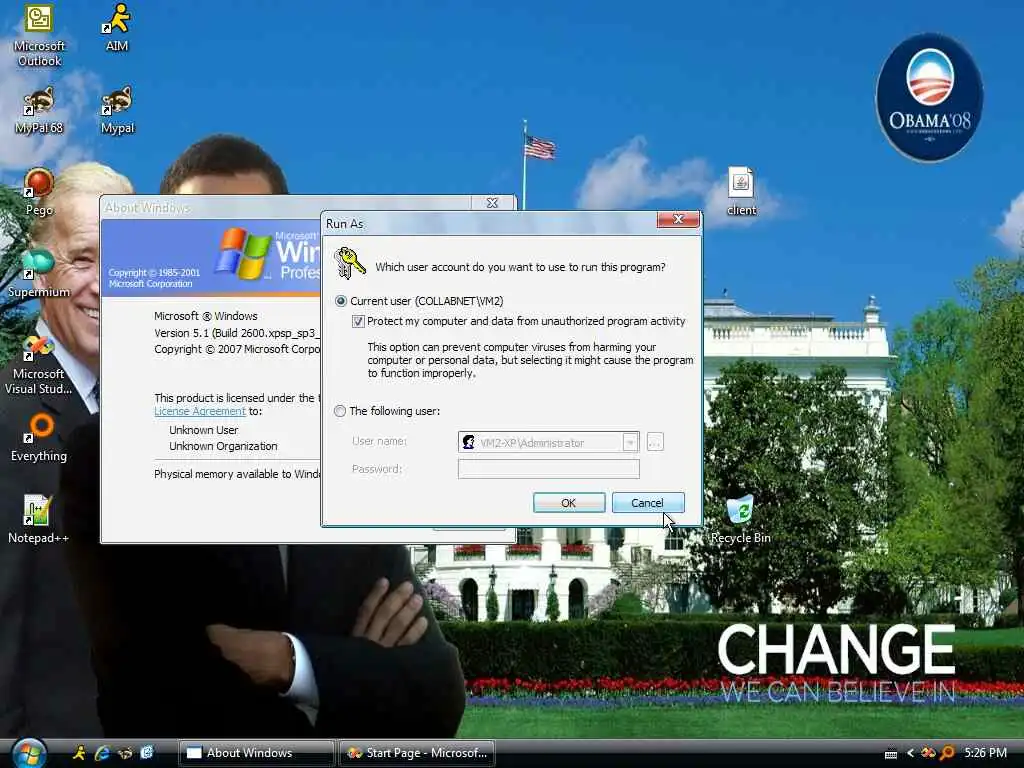Click the Start orb button
Image resolution: width=1024 pixels, height=768 pixels.
[x=29, y=753]
